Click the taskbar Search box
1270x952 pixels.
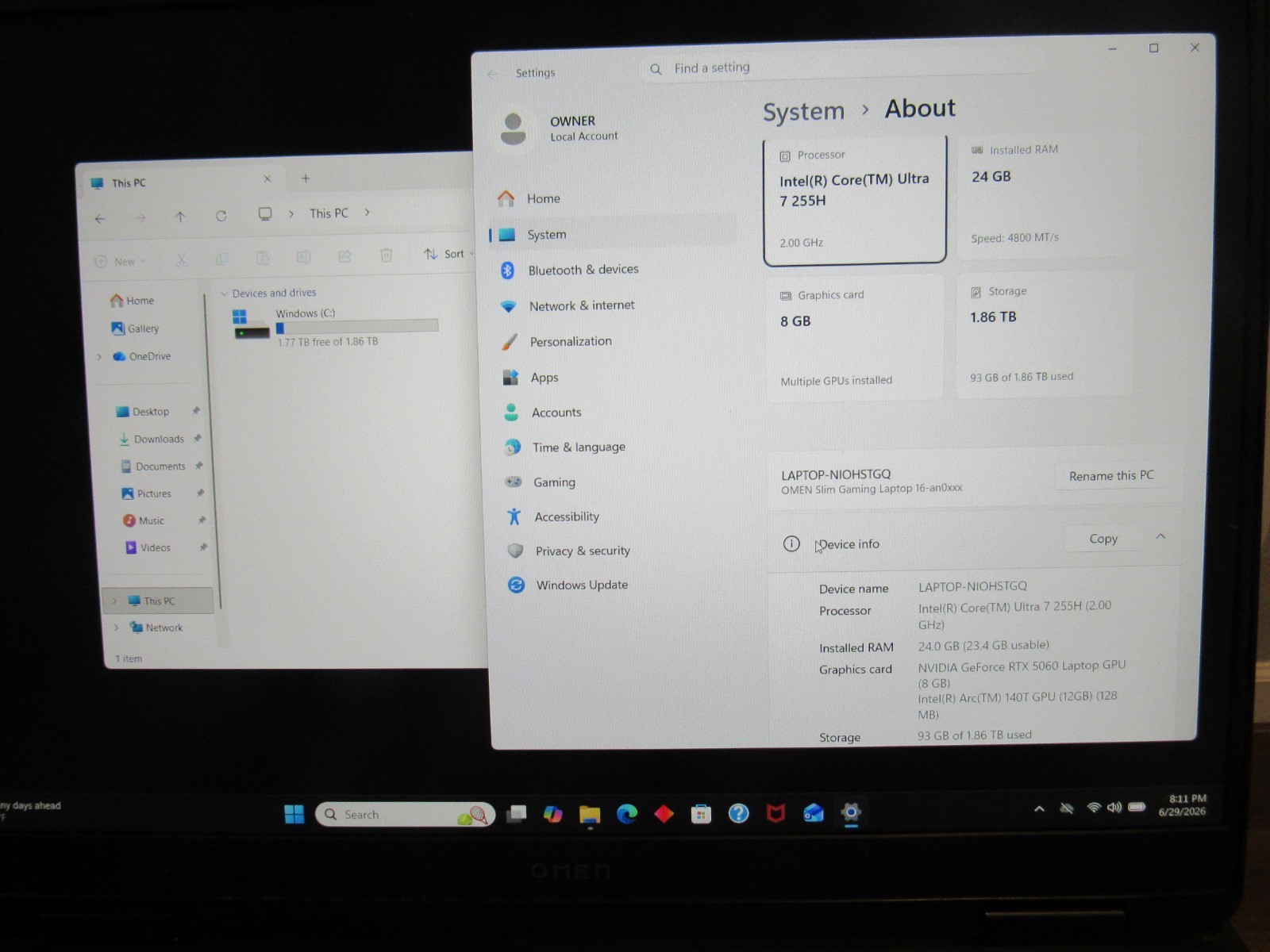406,815
